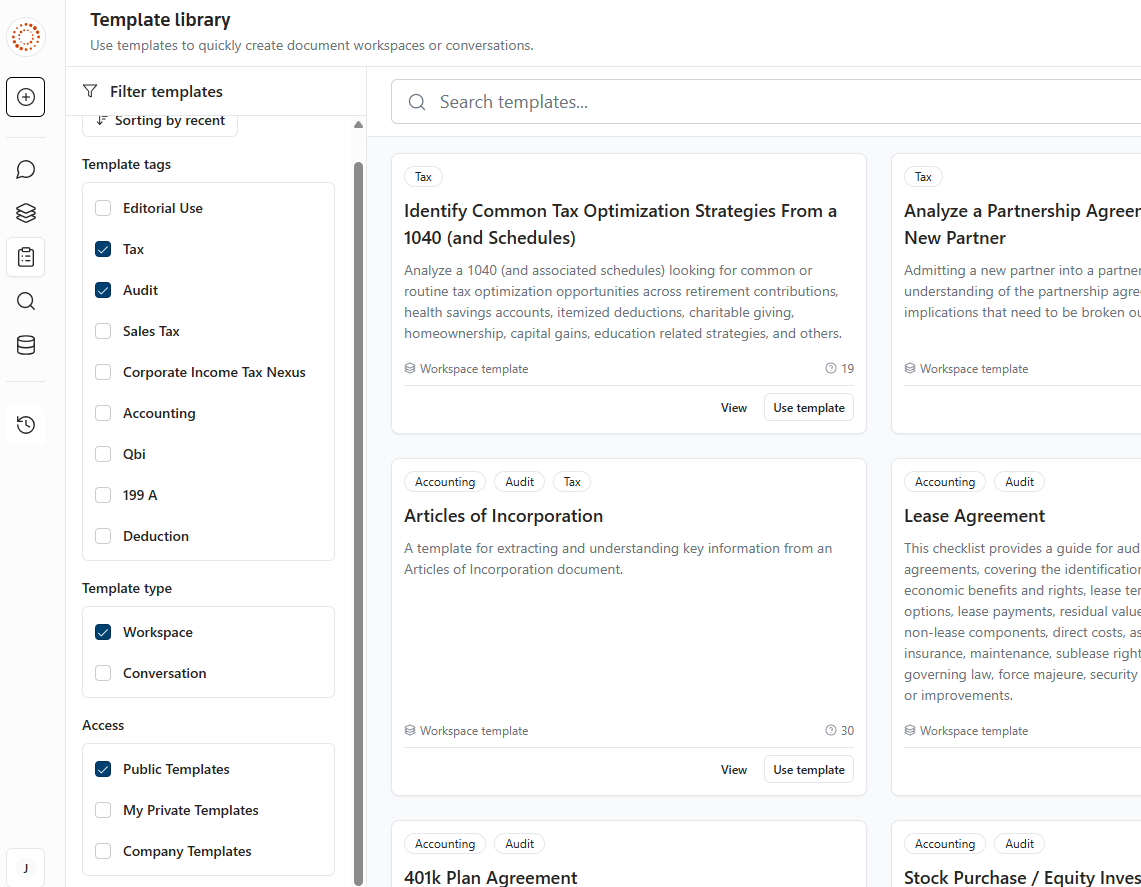Uncheck the Tax tag checkbox
The width and height of the screenshot is (1141, 887).
[103, 250]
